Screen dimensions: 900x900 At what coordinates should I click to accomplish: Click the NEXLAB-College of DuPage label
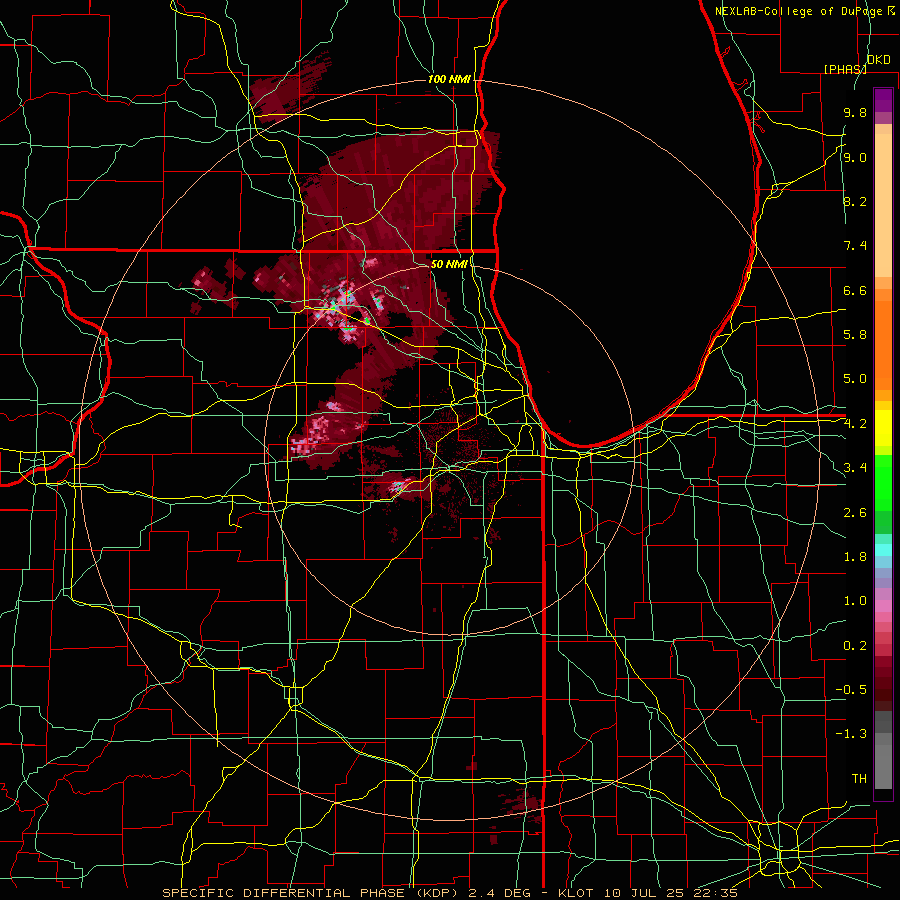[800, 11]
